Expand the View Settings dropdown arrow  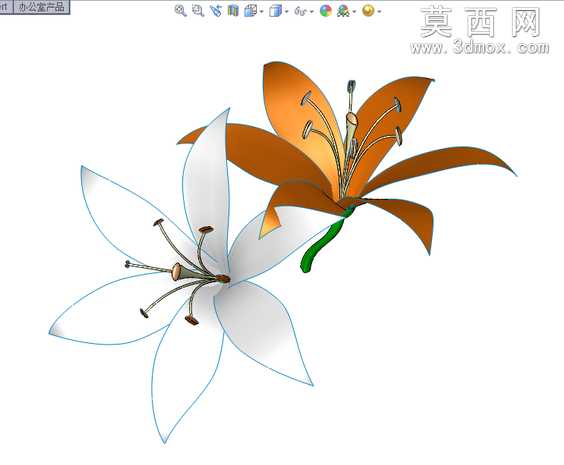[x=379, y=12]
